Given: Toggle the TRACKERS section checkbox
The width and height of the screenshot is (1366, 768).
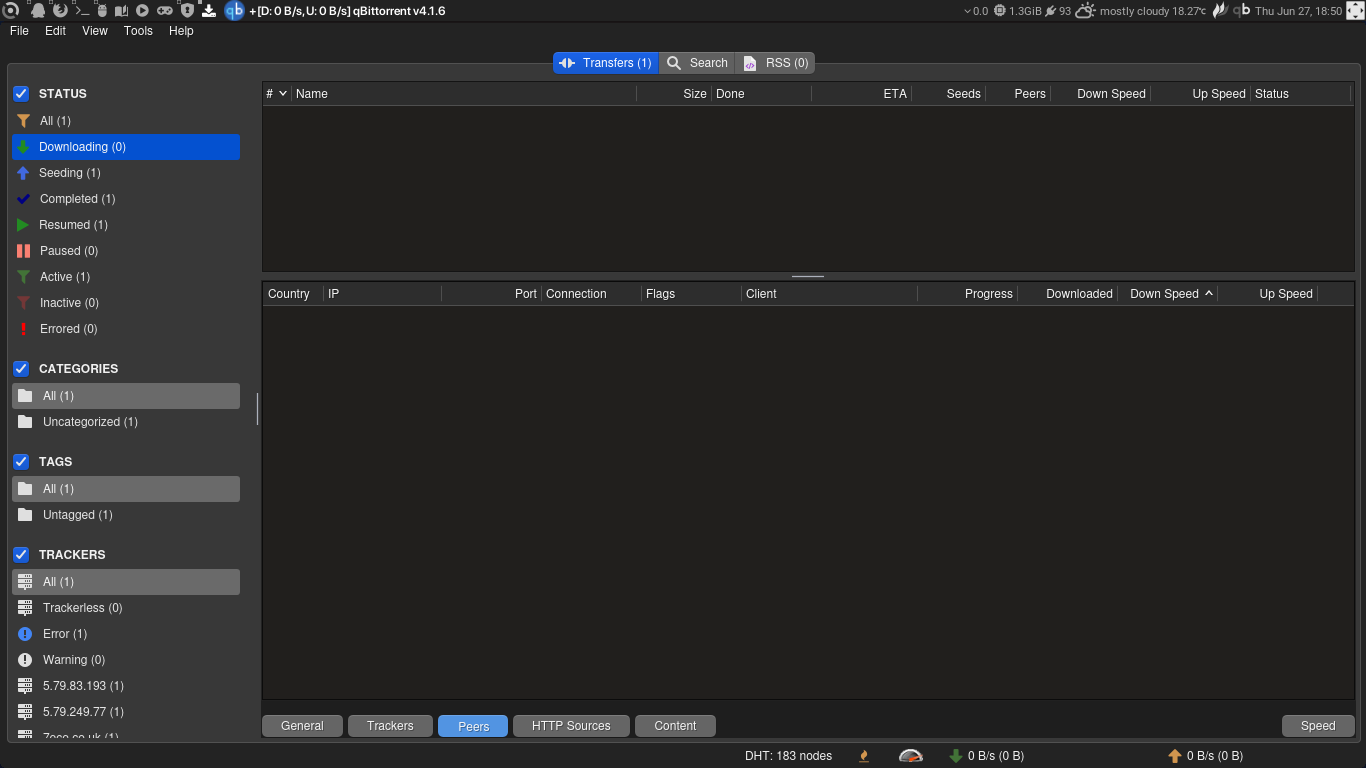Looking at the screenshot, I should click(x=21, y=555).
